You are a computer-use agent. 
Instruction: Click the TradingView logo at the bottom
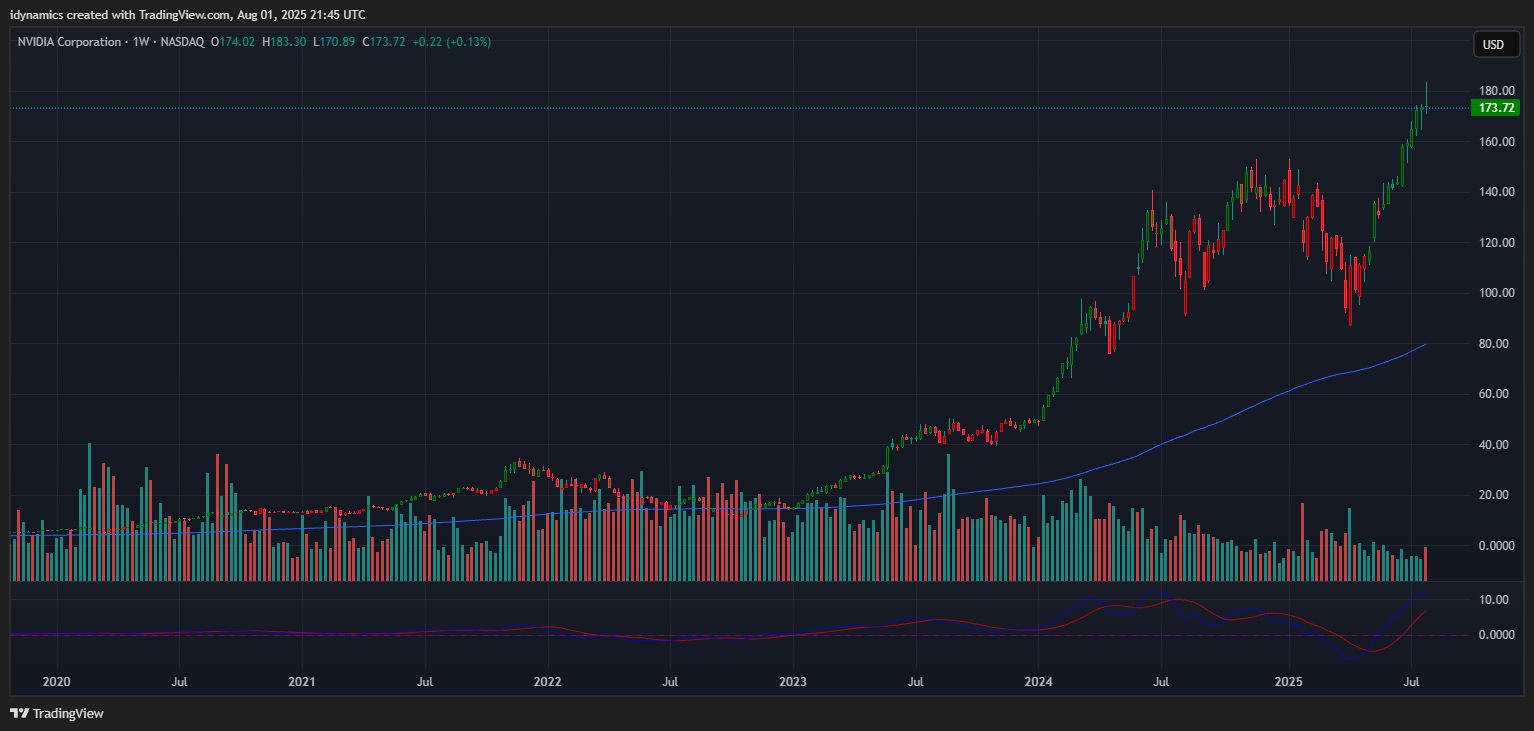(x=57, y=713)
